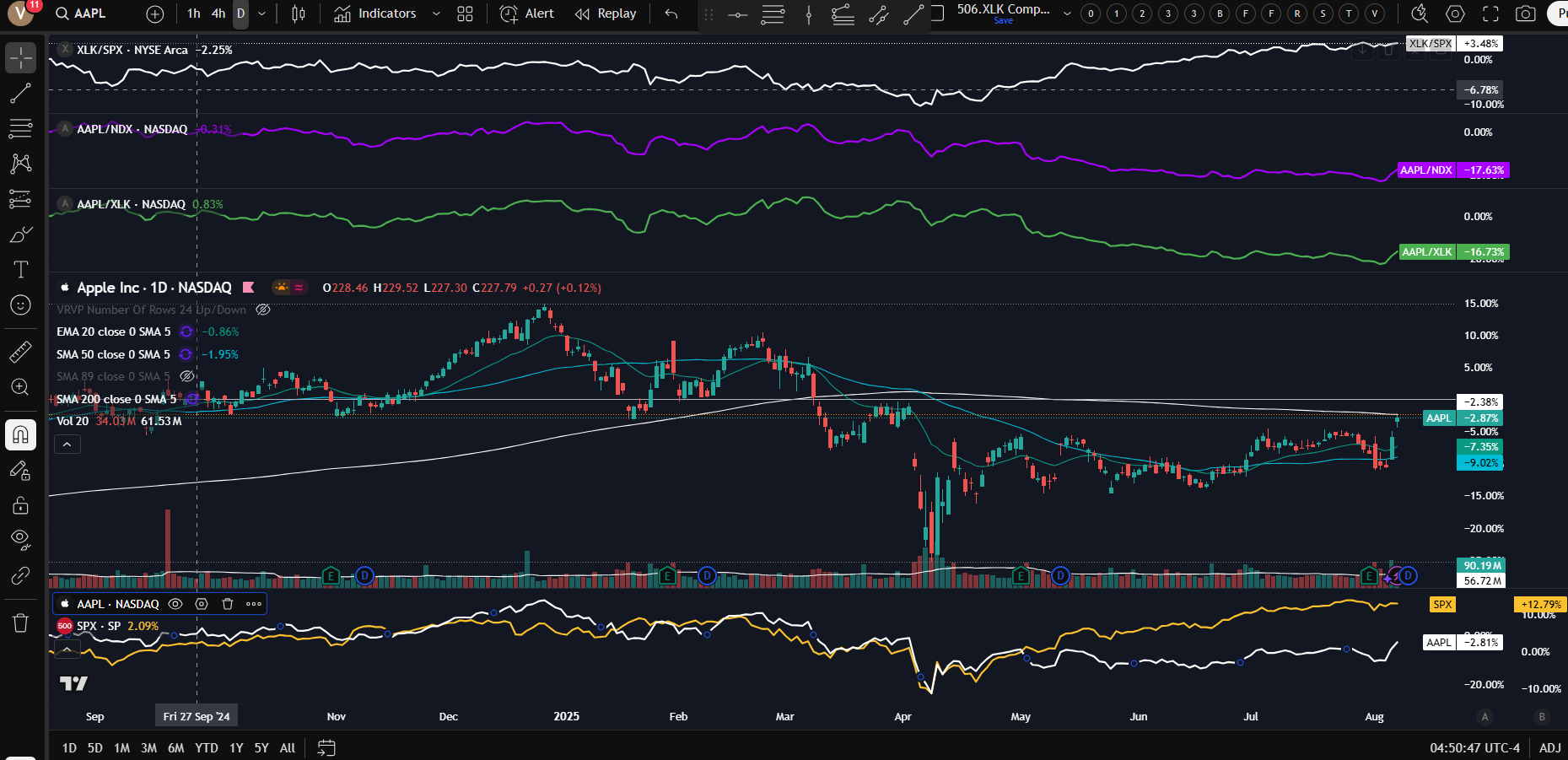Select the Text drawing tool
1568x760 pixels.
tap(21, 270)
